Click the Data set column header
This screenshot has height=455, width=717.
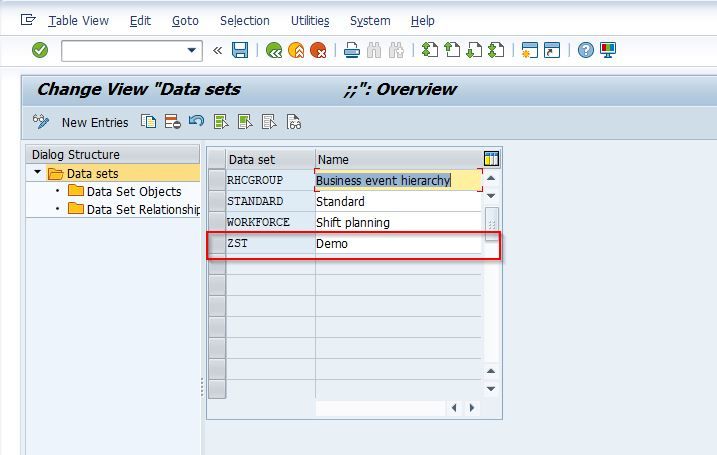[x=270, y=159]
